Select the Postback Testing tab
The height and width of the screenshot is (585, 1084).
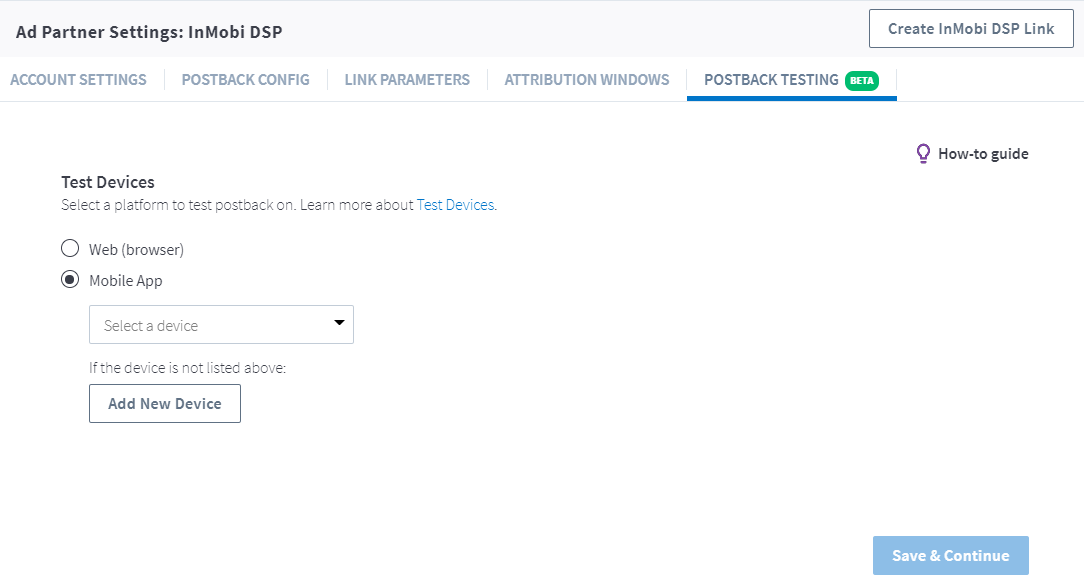tap(792, 80)
